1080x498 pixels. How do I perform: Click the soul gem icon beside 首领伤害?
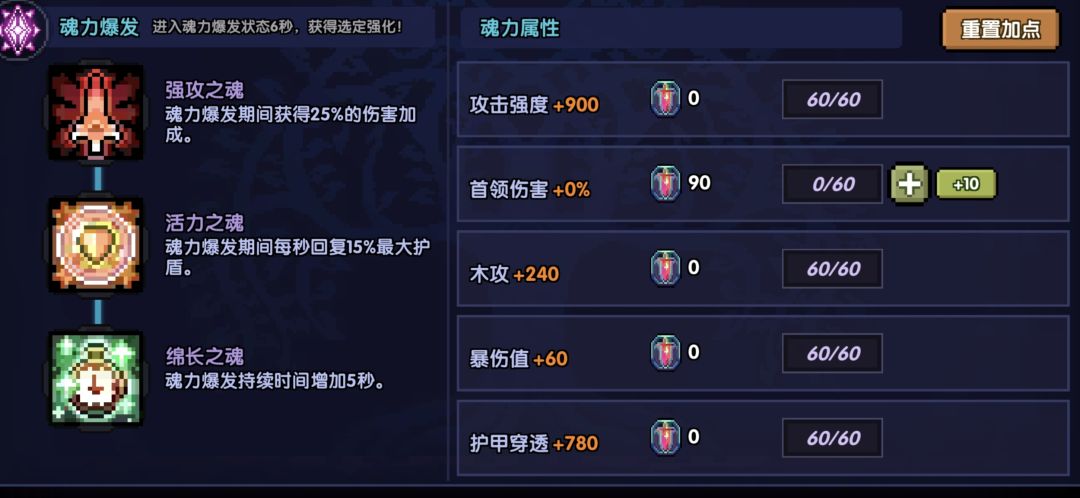coord(665,184)
